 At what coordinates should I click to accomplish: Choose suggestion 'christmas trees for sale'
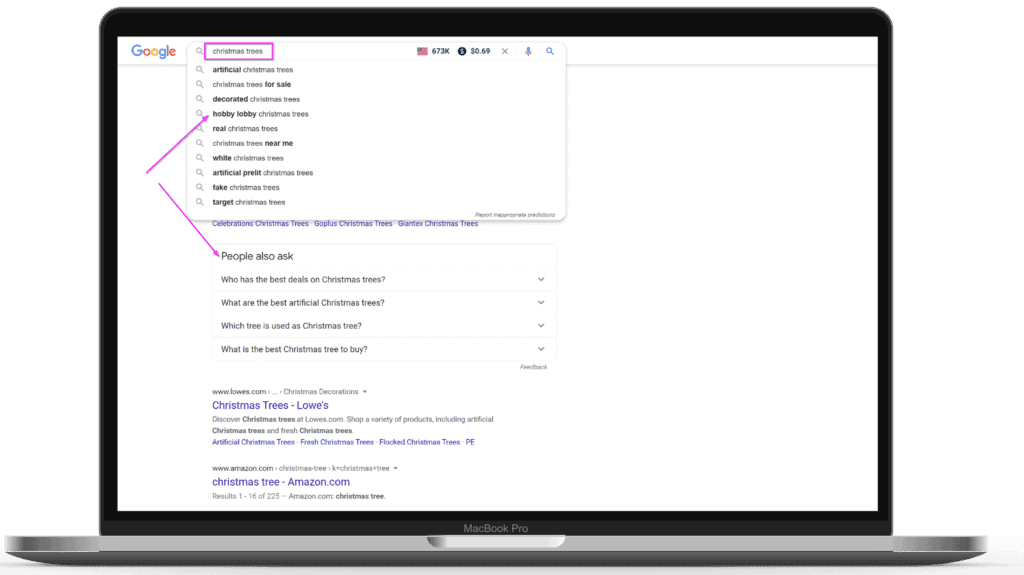[x=251, y=84]
